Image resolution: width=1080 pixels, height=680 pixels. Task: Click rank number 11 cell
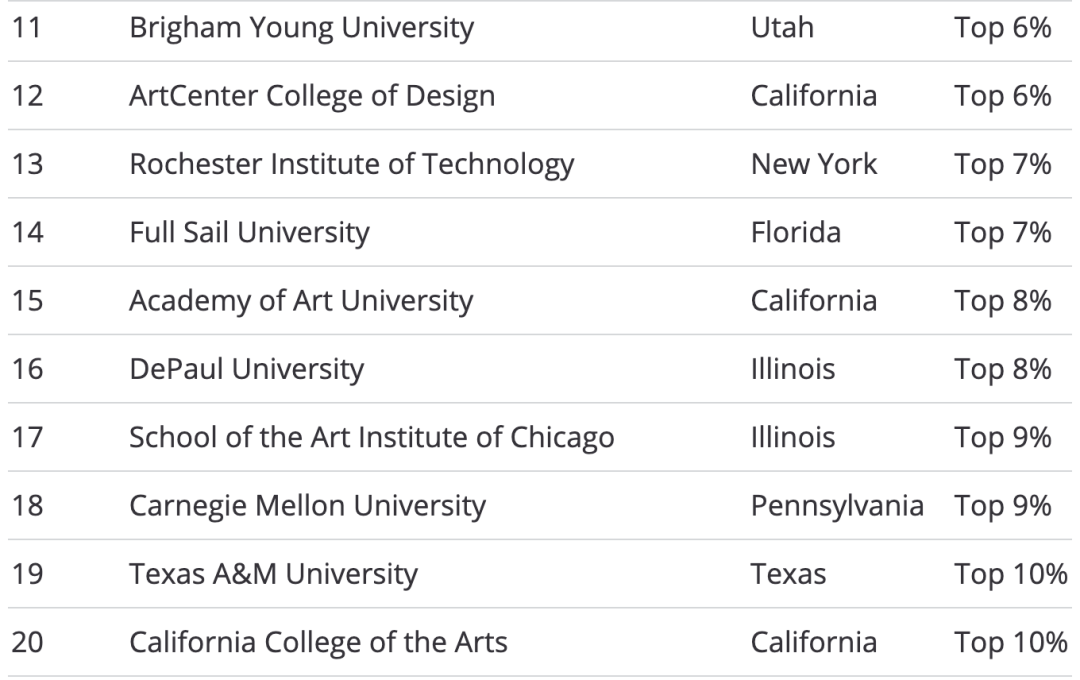(27, 28)
